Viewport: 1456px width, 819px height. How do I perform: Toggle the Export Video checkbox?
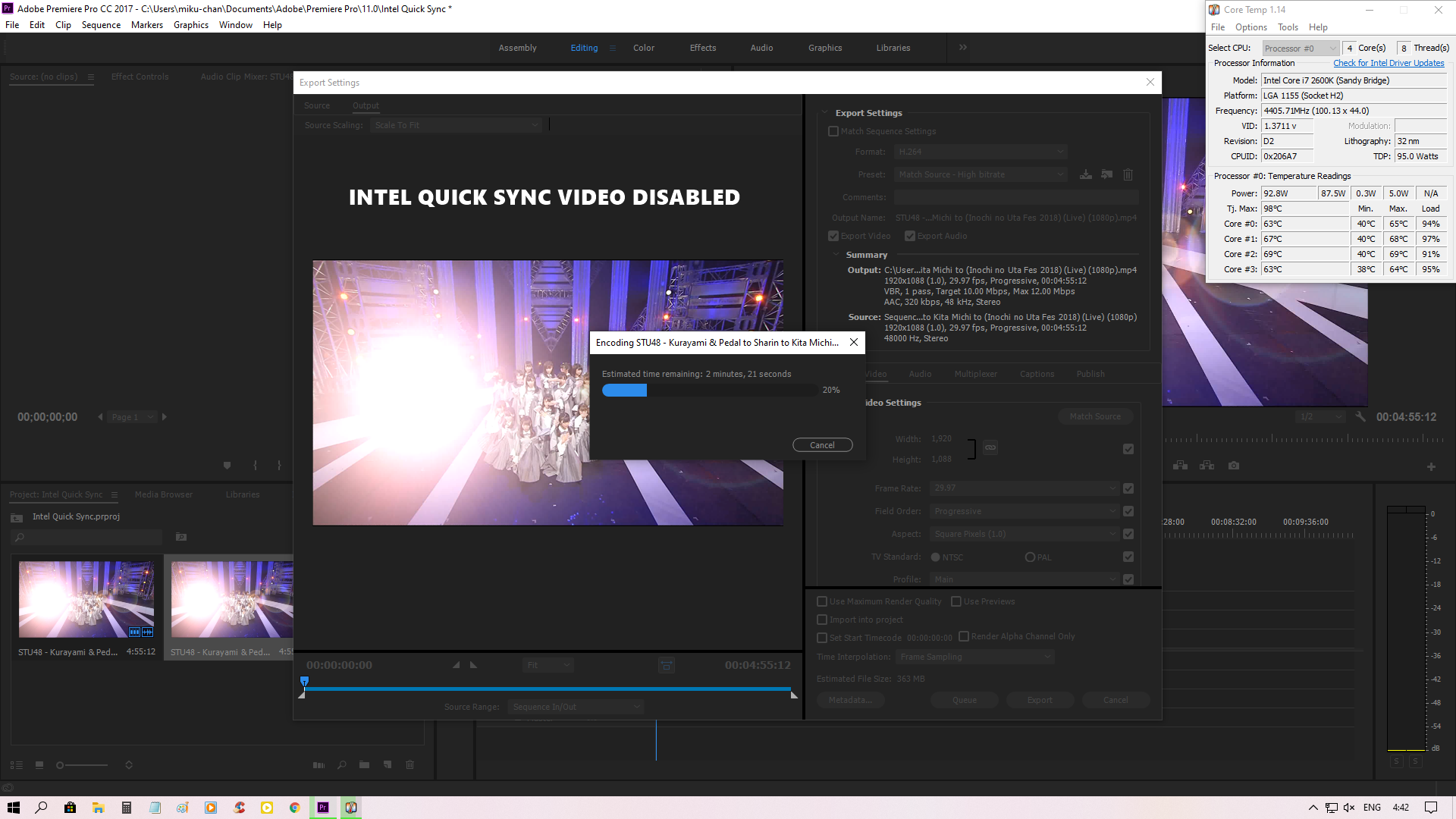click(833, 236)
